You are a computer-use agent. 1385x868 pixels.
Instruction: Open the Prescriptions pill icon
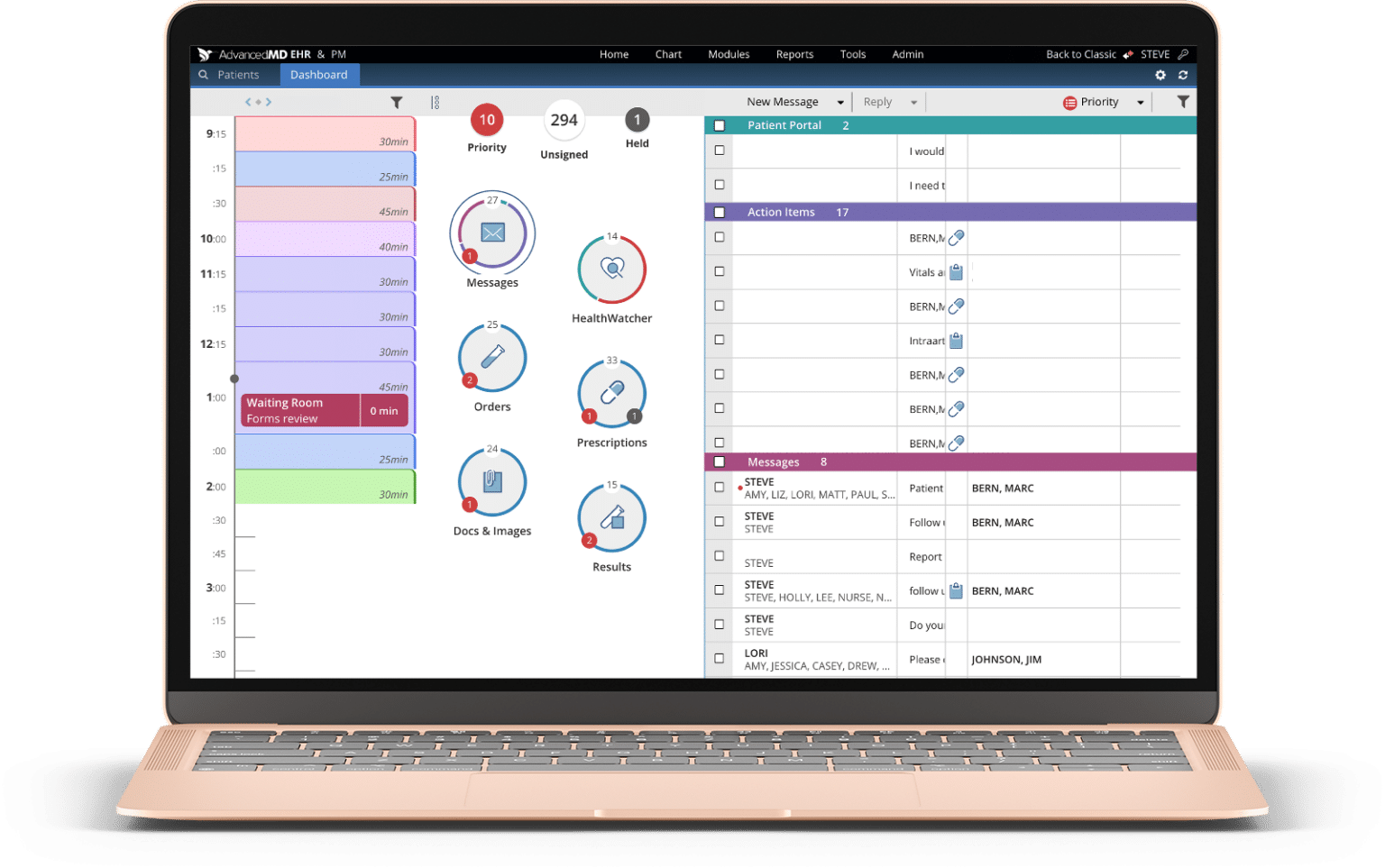pyautogui.click(x=612, y=393)
